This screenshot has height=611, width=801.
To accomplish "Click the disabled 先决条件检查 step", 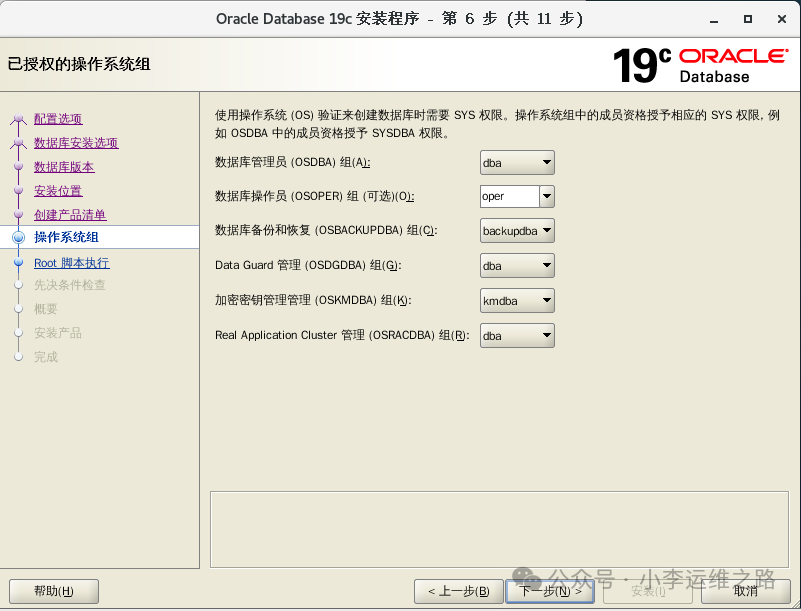I will (x=69, y=285).
